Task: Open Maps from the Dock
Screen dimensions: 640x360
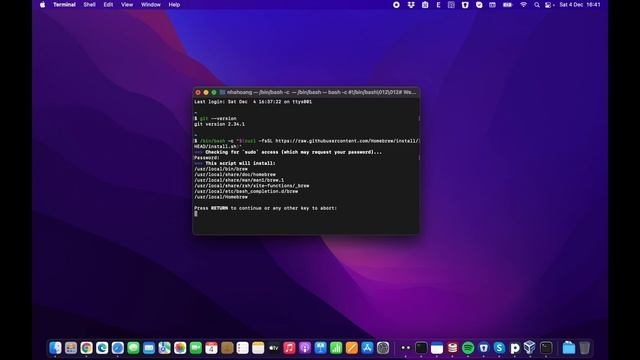Action: click(x=164, y=348)
